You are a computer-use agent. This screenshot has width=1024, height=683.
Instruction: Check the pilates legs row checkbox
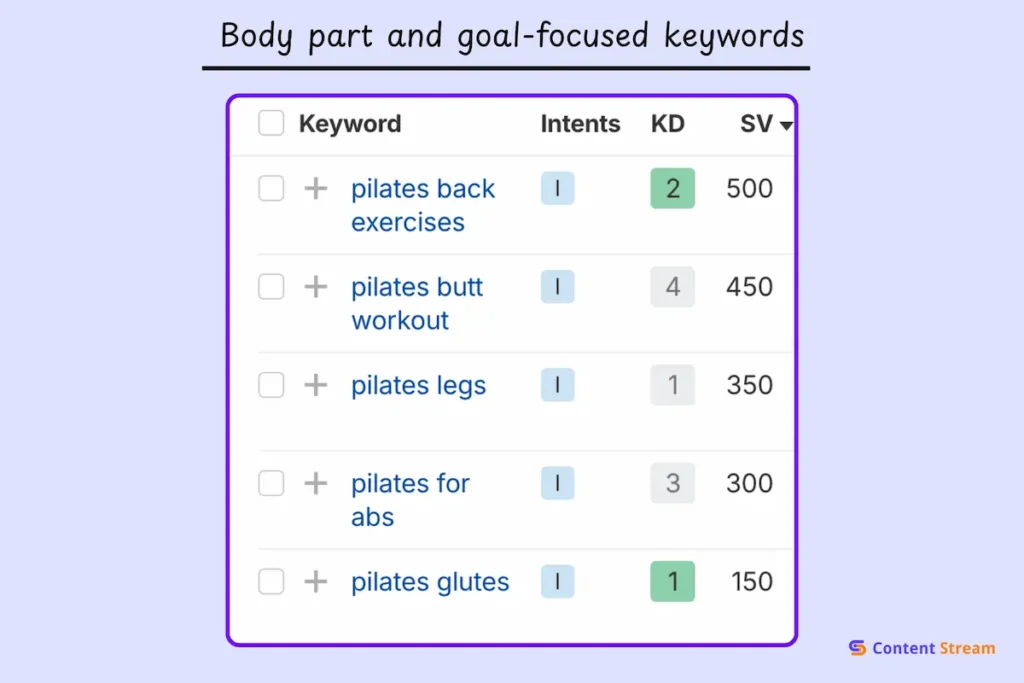[x=271, y=385]
